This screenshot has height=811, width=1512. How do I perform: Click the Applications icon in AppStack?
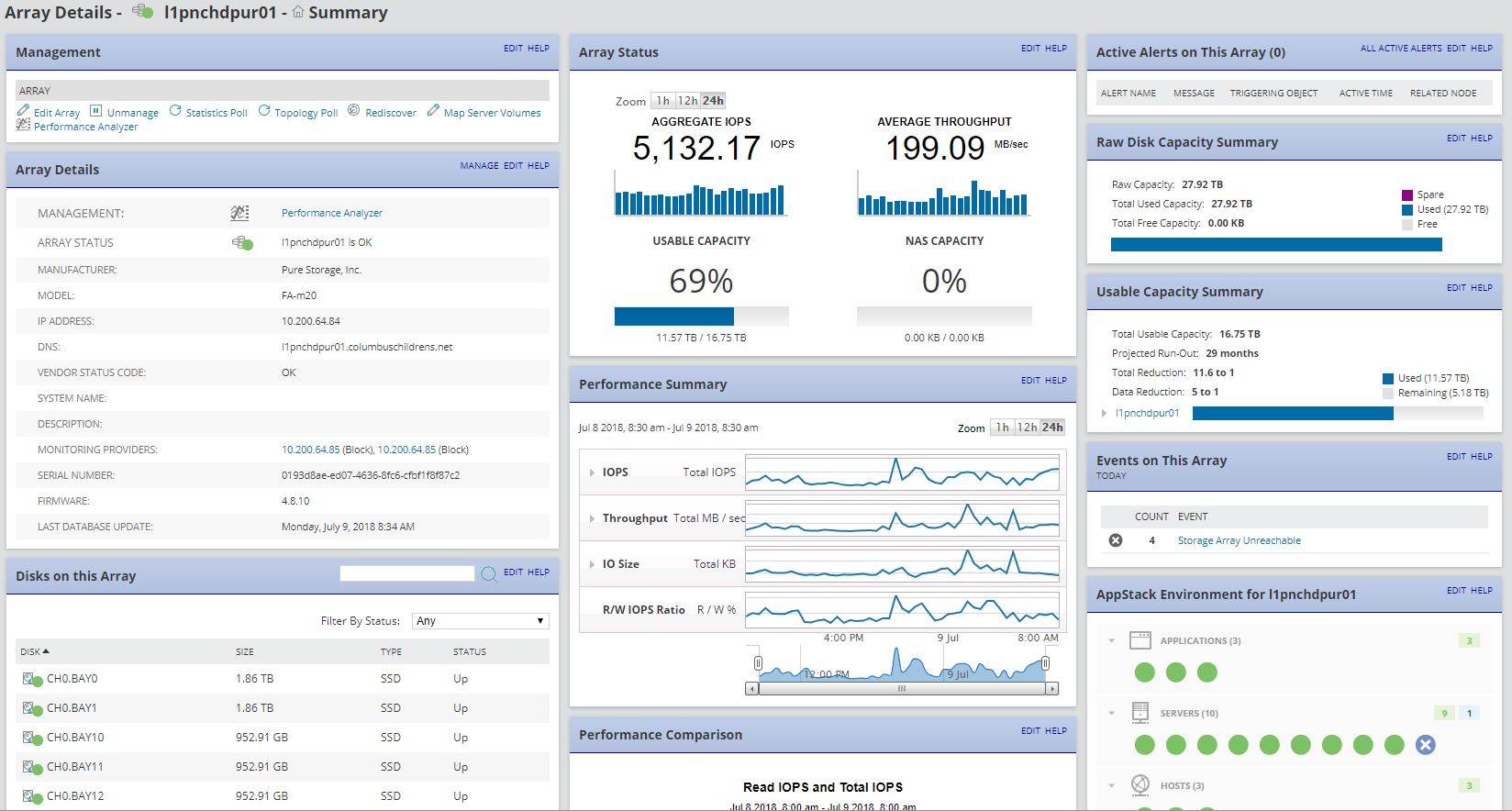[x=1140, y=640]
